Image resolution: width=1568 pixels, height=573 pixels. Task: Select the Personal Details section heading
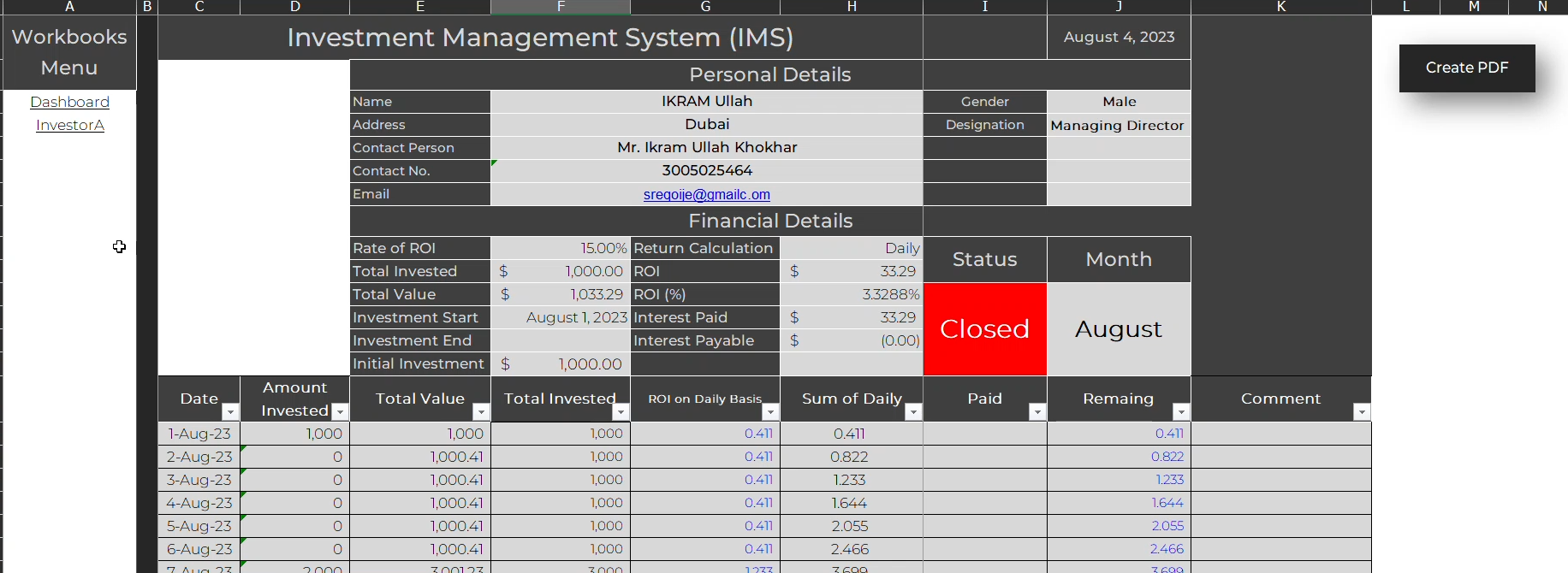(x=769, y=74)
